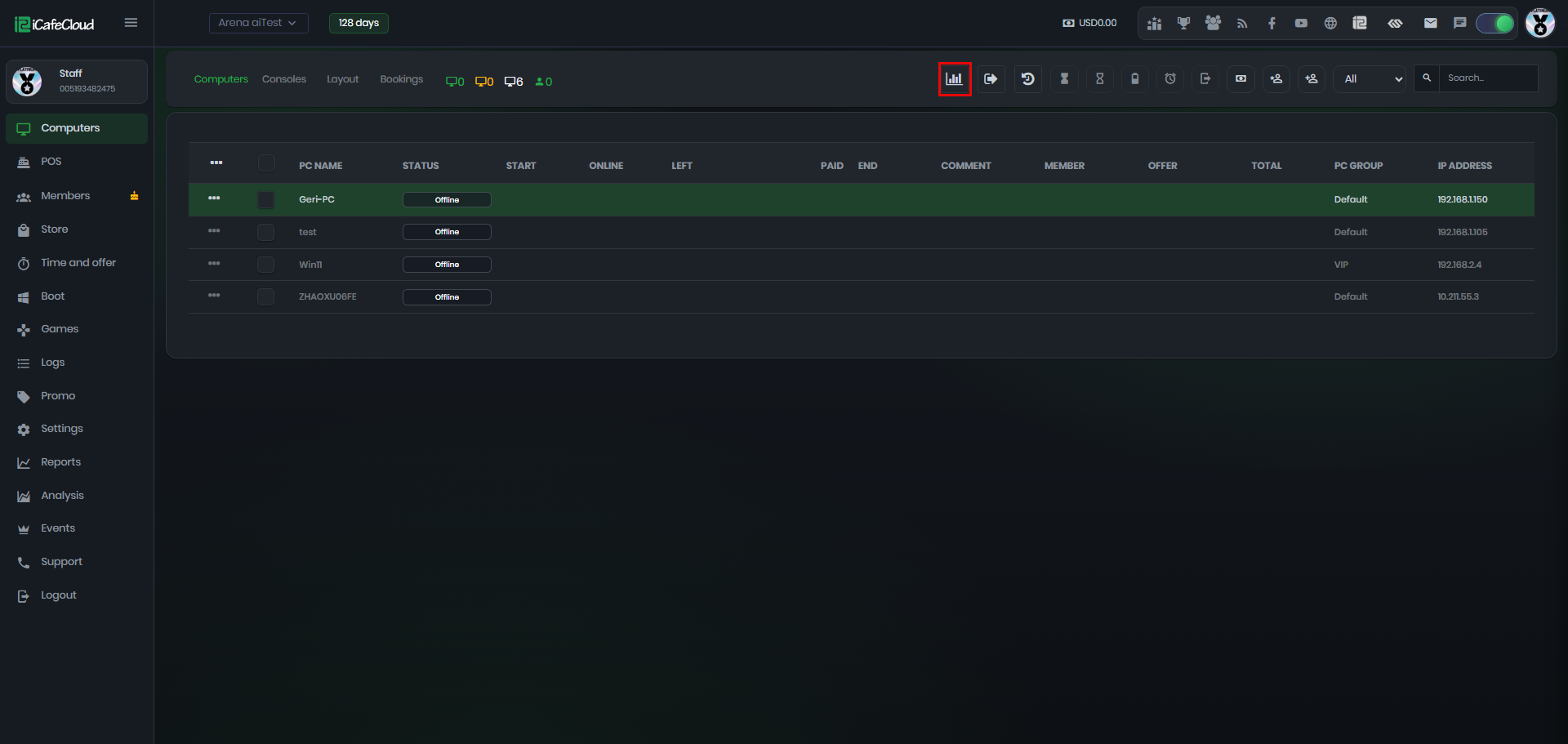
Task: Open Support in the sidebar
Action: click(x=77, y=562)
